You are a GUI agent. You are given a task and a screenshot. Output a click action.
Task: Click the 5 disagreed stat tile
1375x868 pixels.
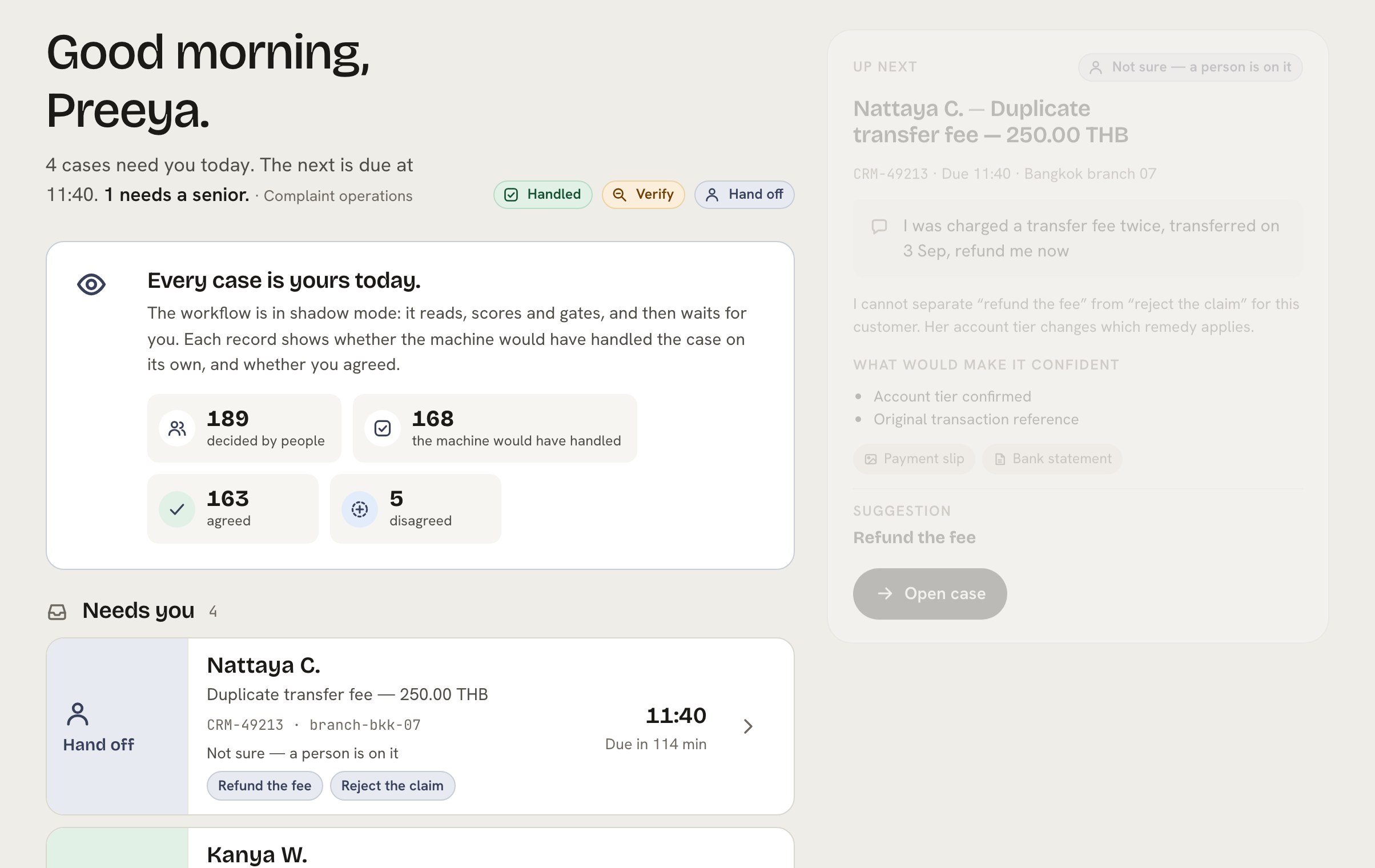[416, 509]
